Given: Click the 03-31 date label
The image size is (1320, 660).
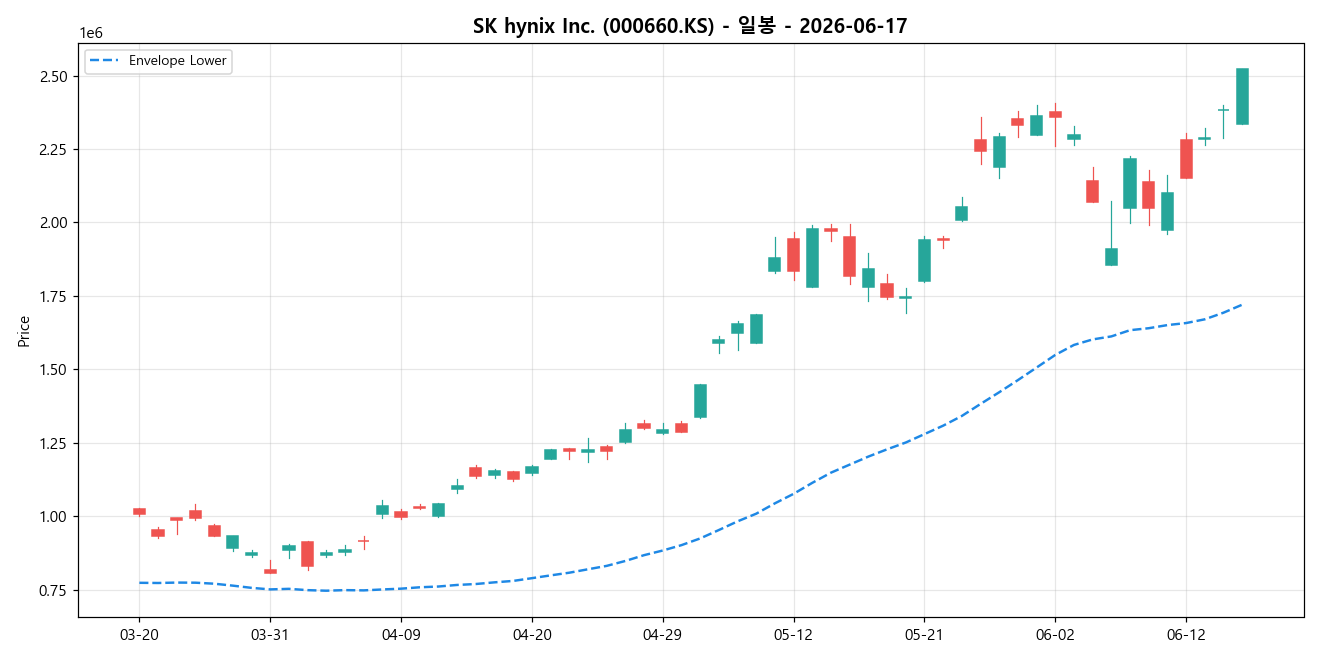Looking at the screenshot, I should click(270, 634).
